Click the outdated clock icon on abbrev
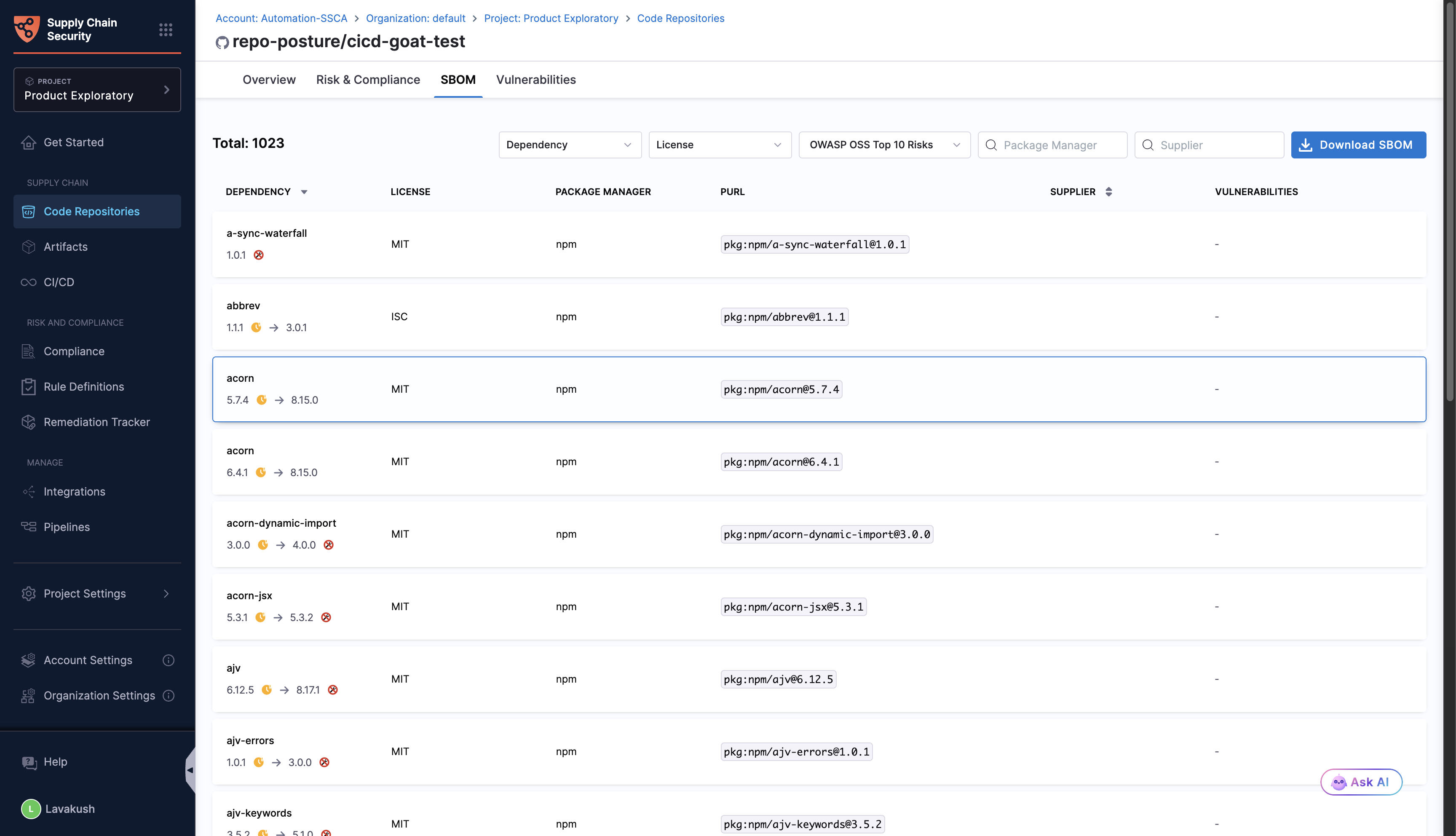 click(257, 327)
